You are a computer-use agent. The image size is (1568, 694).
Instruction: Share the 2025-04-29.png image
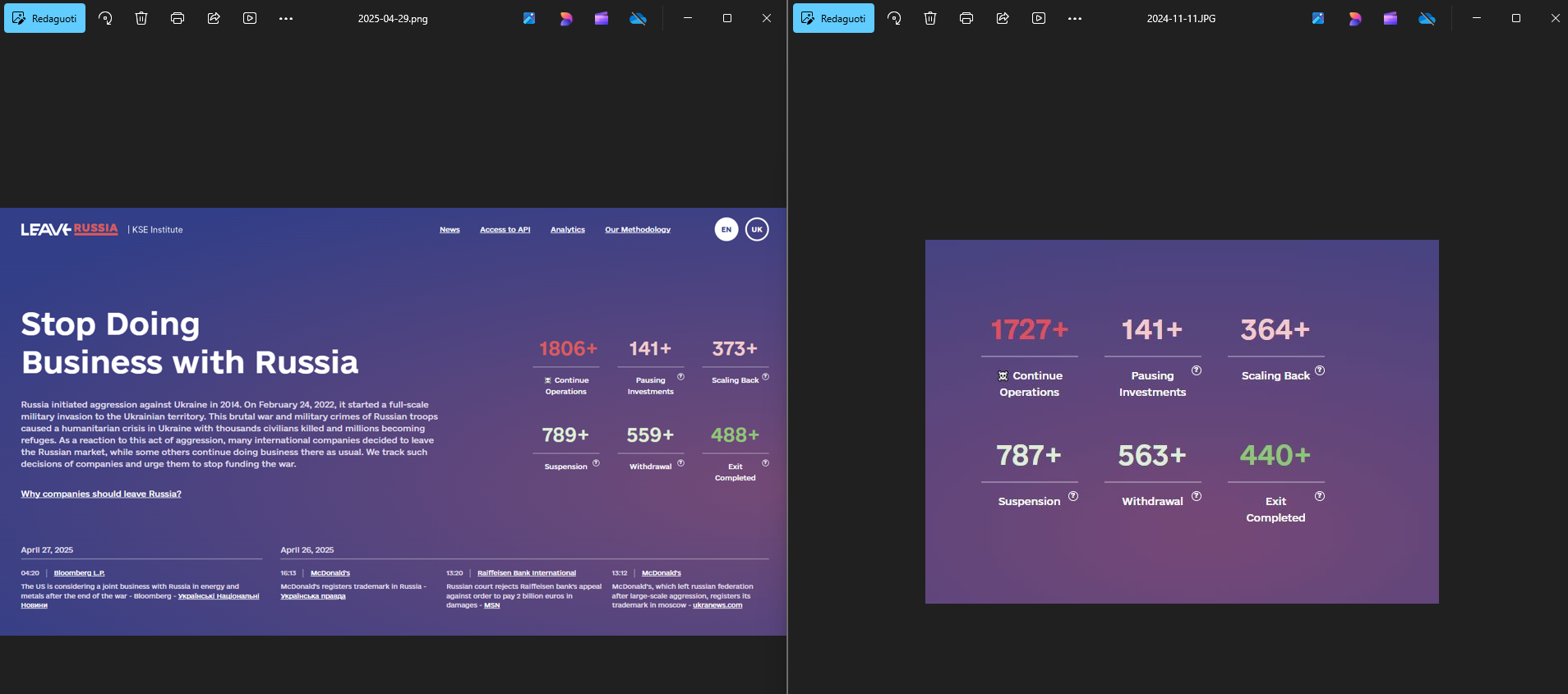pyautogui.click(x=214, y=18)
